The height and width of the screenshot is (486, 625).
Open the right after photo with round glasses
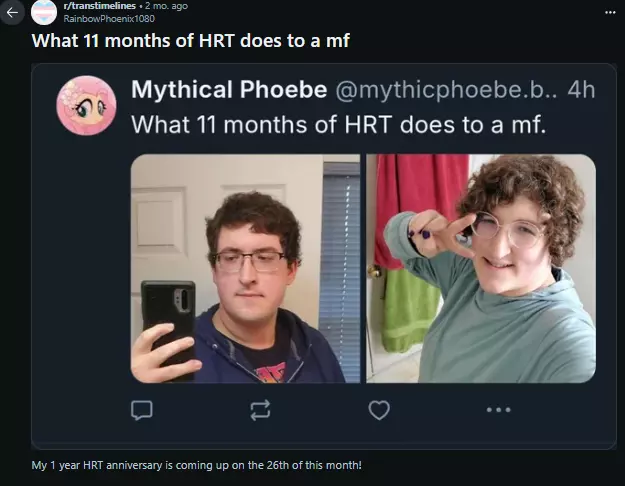(x=481, y=268)
